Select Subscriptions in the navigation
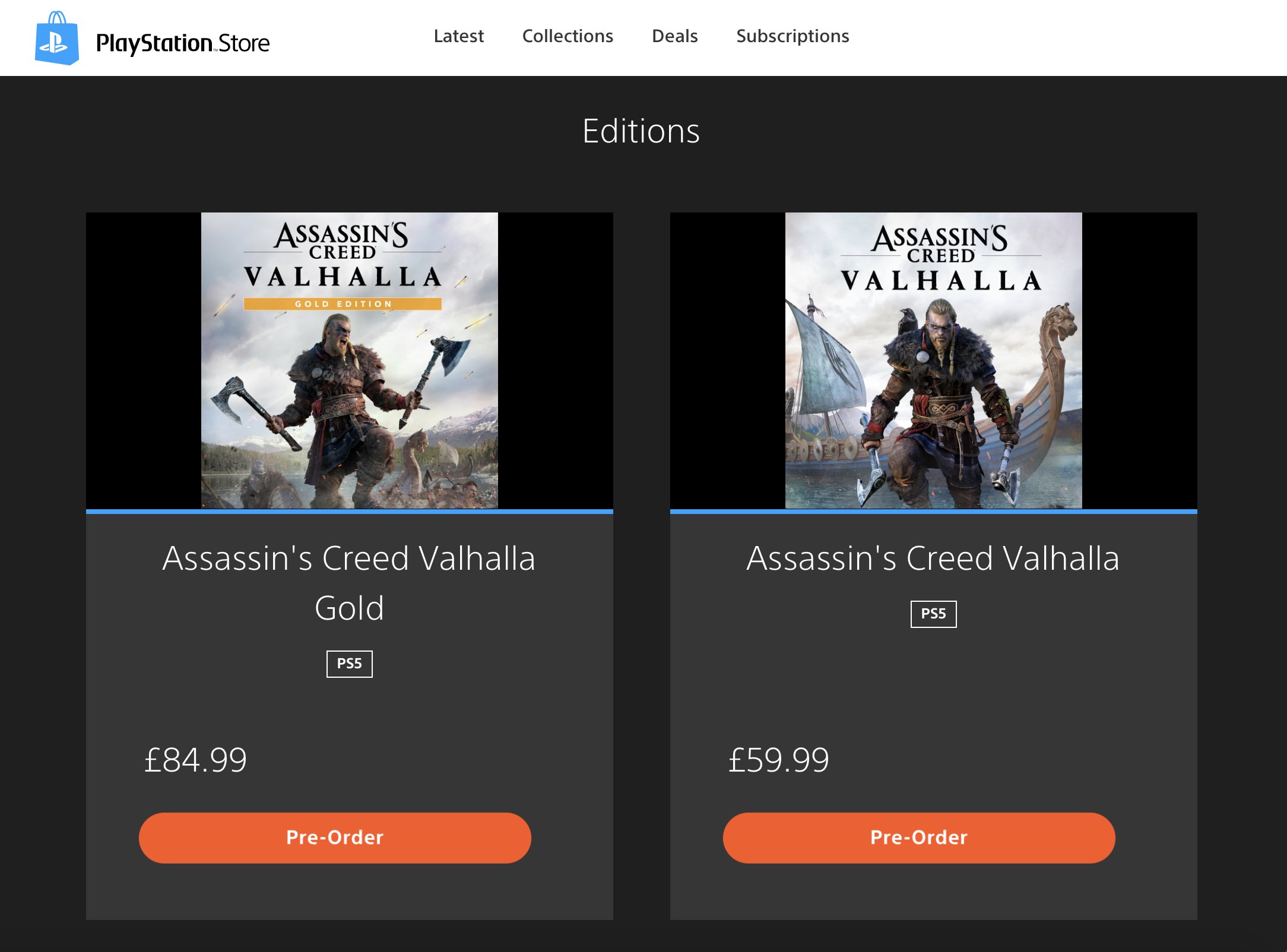 click(x=793, y=36)
